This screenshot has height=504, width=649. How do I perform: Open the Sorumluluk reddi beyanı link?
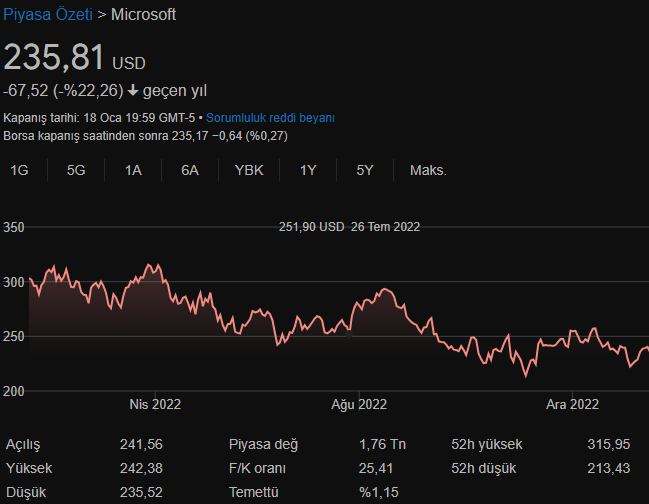coord(270,118)
